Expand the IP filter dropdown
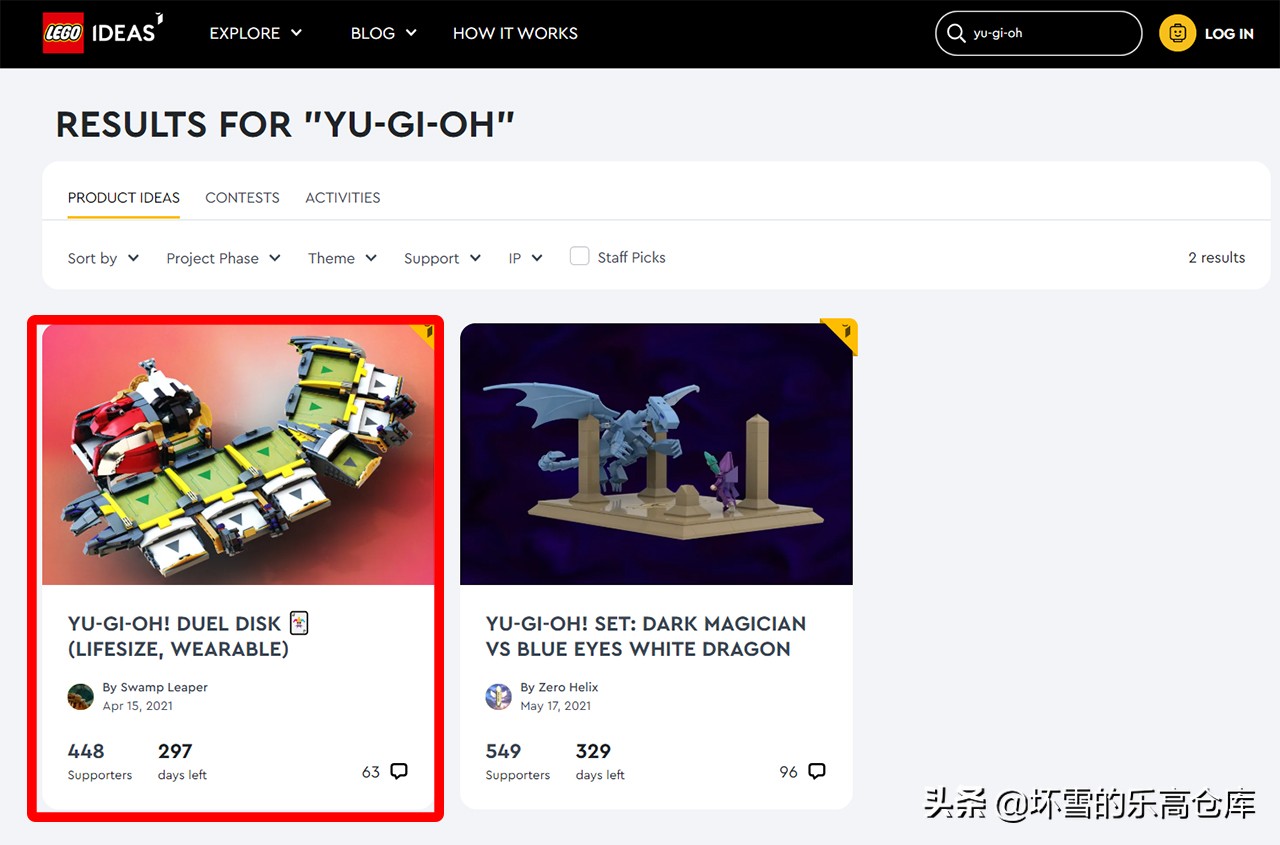The width and height of the screenshot is (1280, 845). [x=525, y=258]
